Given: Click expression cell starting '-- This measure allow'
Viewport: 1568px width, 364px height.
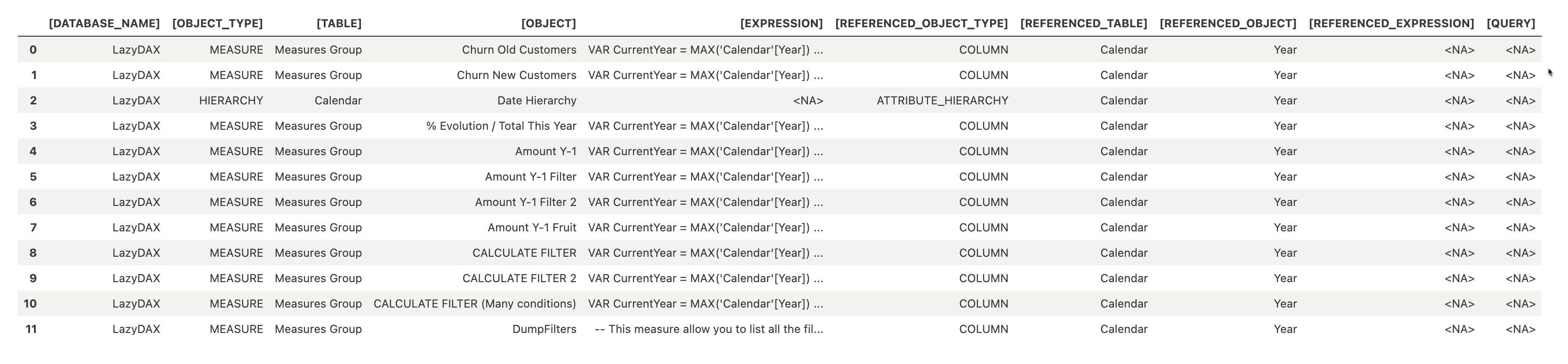Looking at the screenshot, I should [x=709, y=329].
